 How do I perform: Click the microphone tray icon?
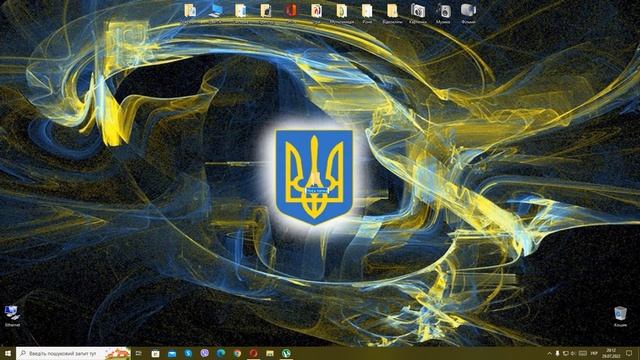558,353
